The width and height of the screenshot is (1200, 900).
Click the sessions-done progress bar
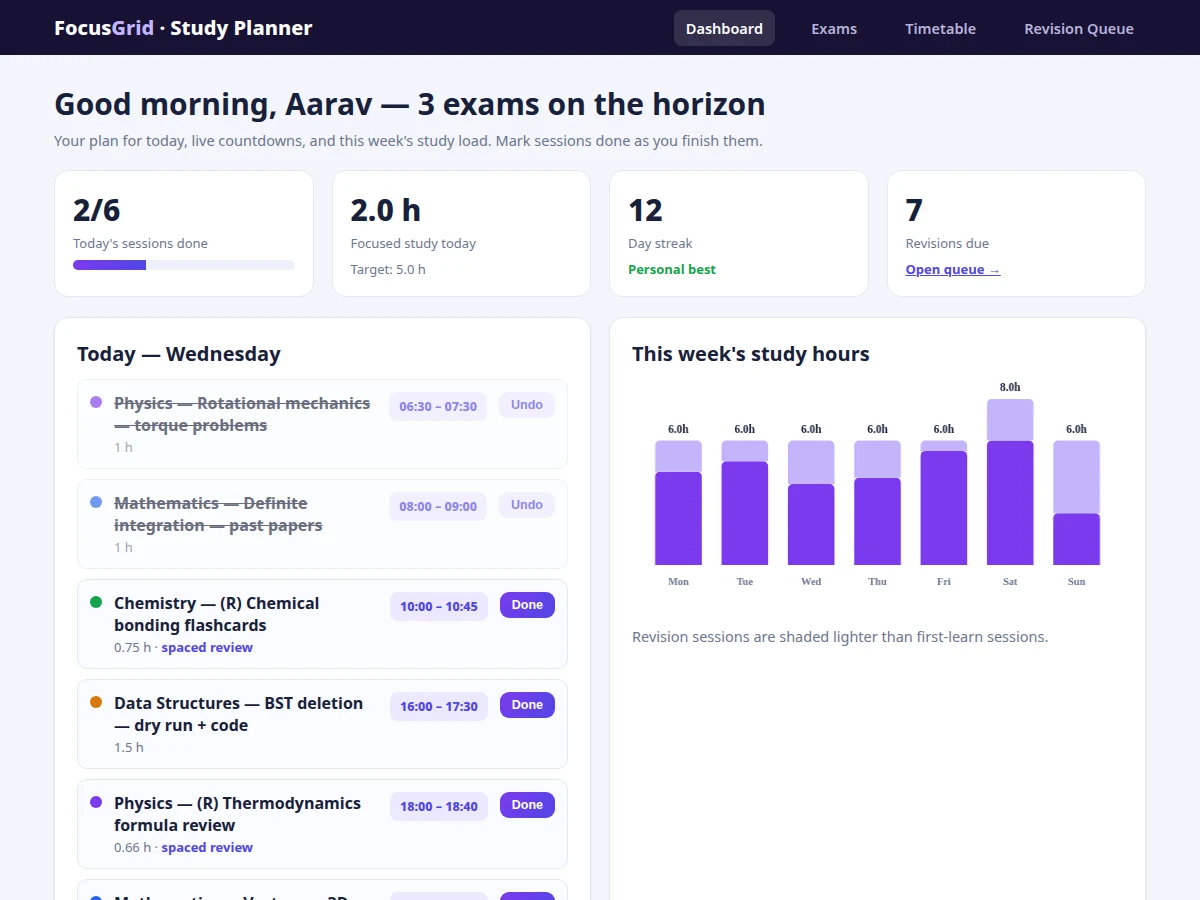pos(184,265)
